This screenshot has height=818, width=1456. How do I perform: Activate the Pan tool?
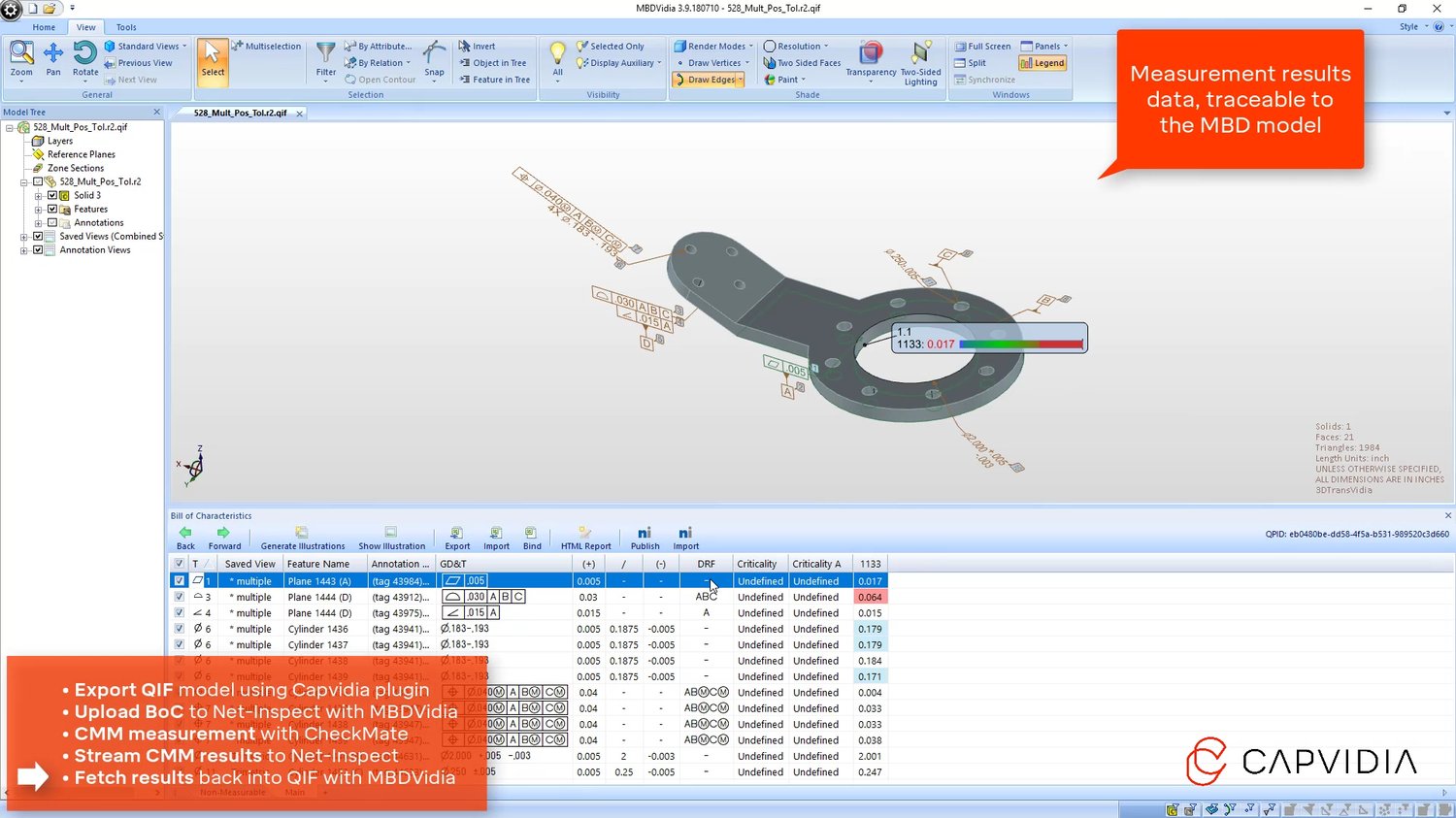tap(53, 58)
